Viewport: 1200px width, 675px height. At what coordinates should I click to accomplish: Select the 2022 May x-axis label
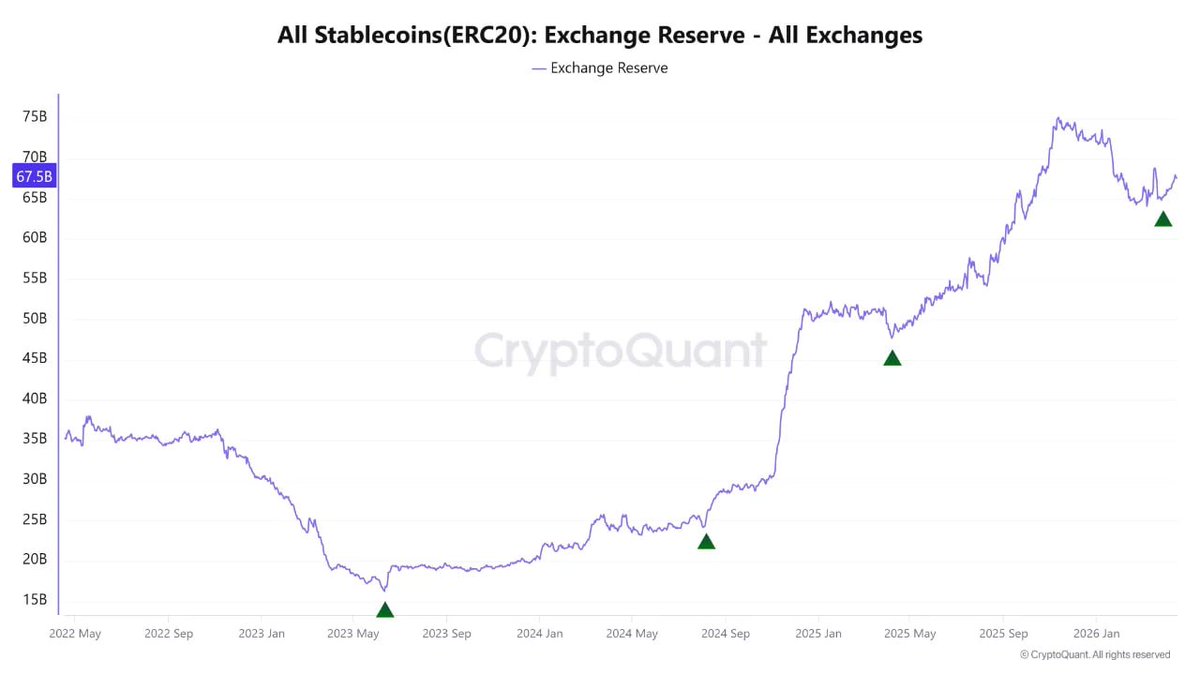(x=75, y=633)
